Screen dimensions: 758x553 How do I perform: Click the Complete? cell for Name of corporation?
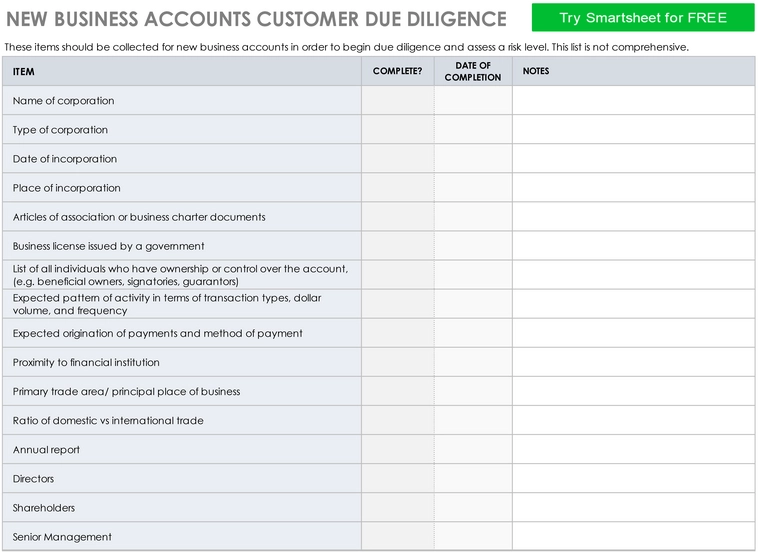[x=398, y=101]
